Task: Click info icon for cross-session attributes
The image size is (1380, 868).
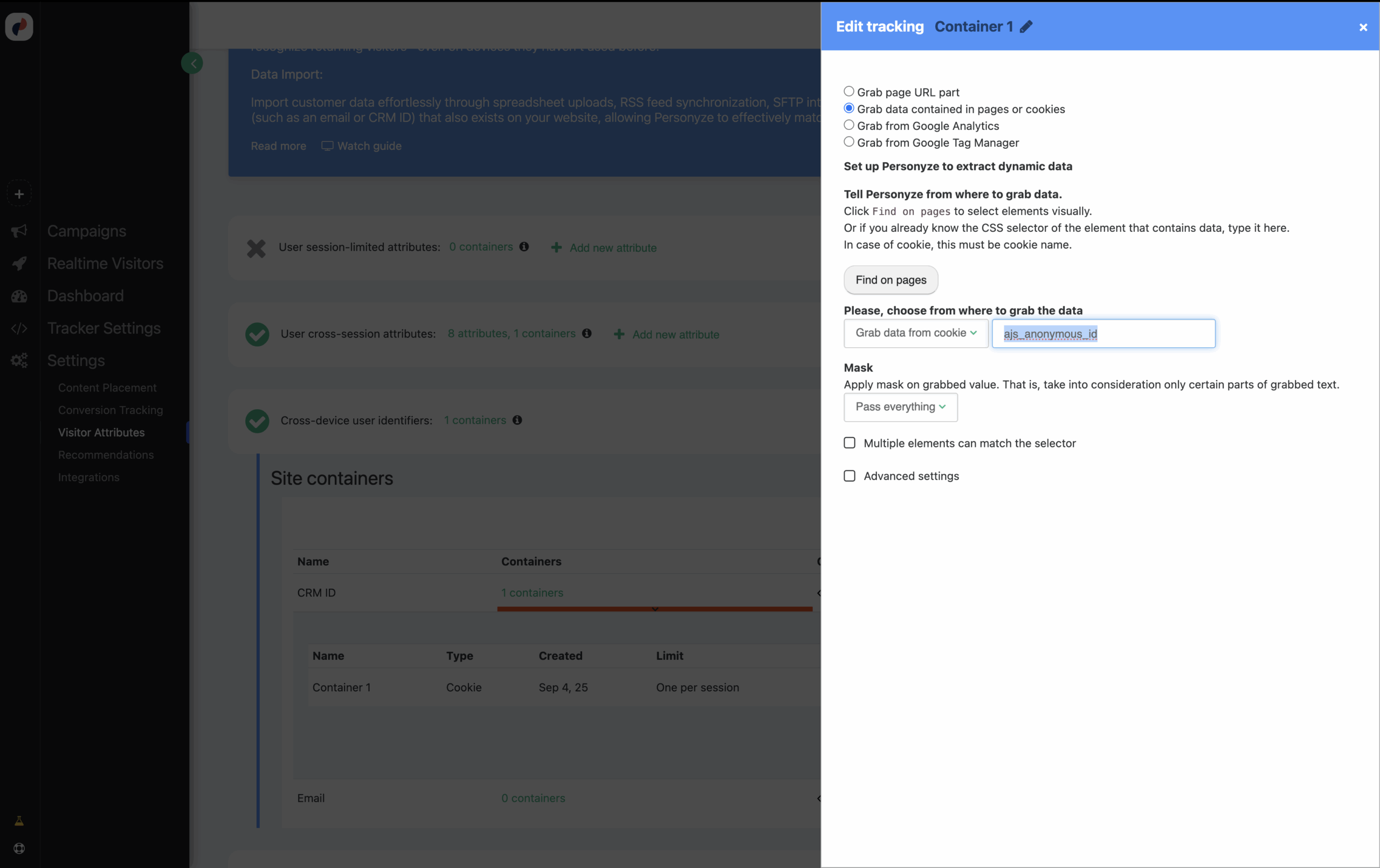Action: point(586,333)
